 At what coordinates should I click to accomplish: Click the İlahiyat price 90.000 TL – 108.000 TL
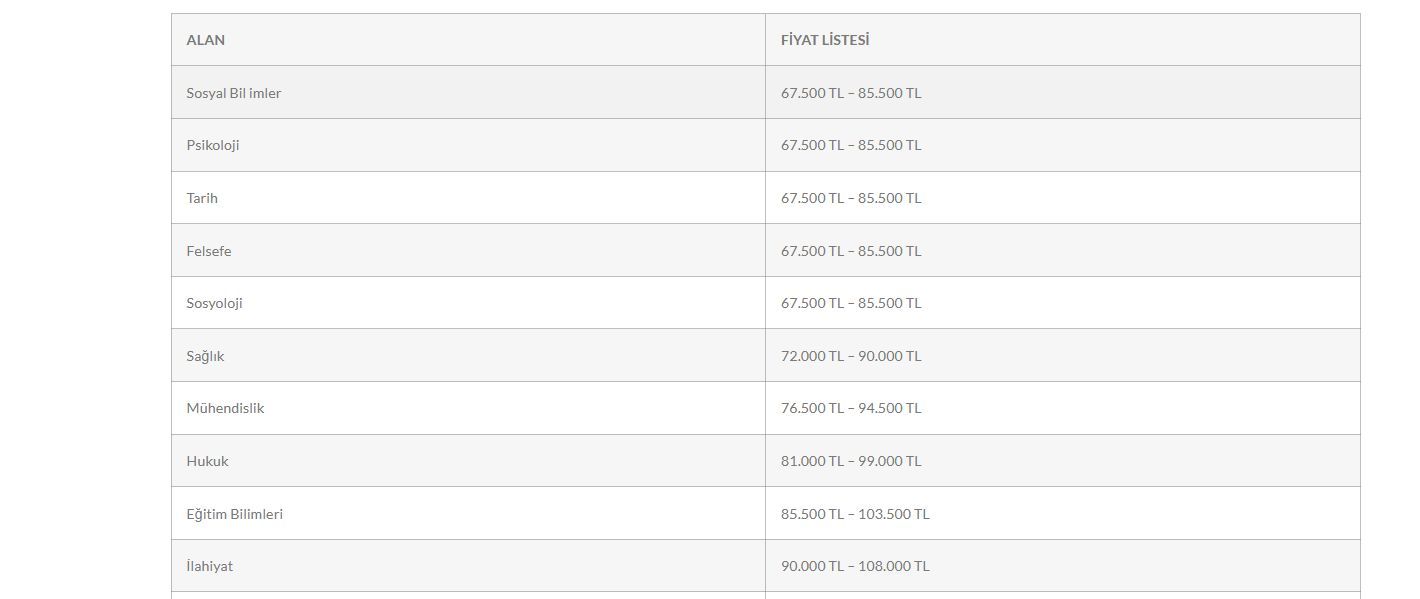[x=855, y=566]
